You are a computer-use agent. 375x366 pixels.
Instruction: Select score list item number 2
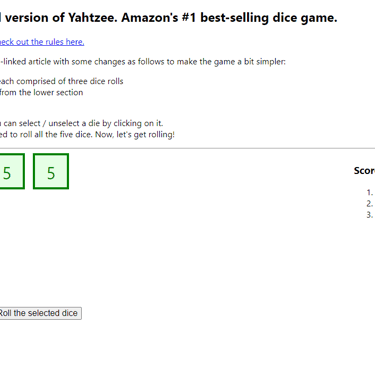pyautogui.click(x=370, y=204)
